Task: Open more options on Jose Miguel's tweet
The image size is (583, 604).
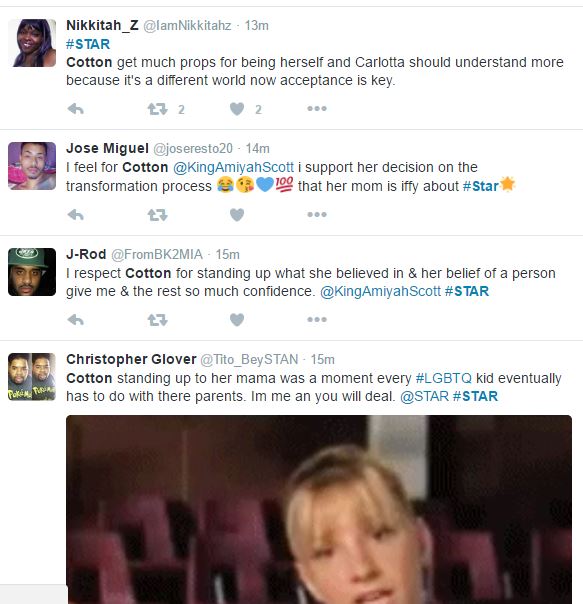Action: (317, 214)
